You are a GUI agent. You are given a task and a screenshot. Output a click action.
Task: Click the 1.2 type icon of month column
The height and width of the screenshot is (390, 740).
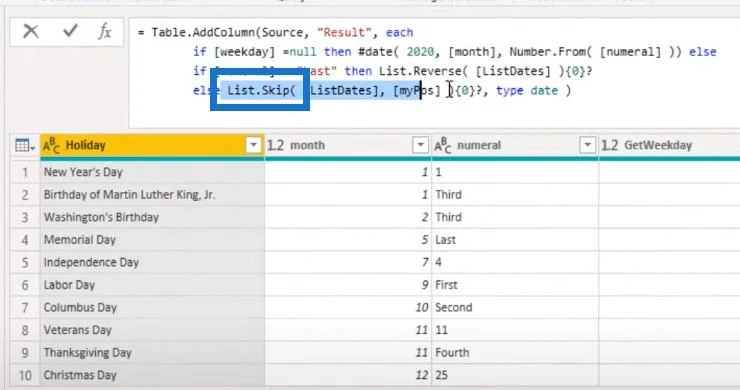(x=275, y=145)
